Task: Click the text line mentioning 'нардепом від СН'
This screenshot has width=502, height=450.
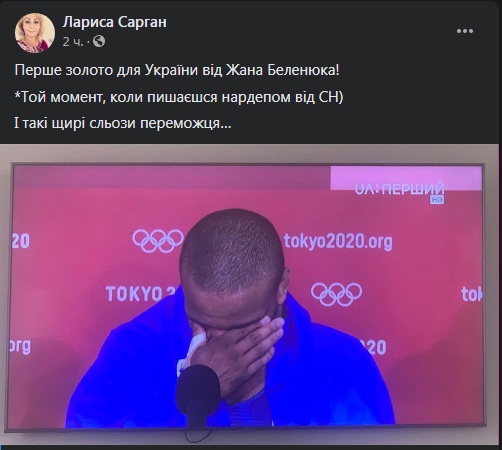Action: coord(179,97)
